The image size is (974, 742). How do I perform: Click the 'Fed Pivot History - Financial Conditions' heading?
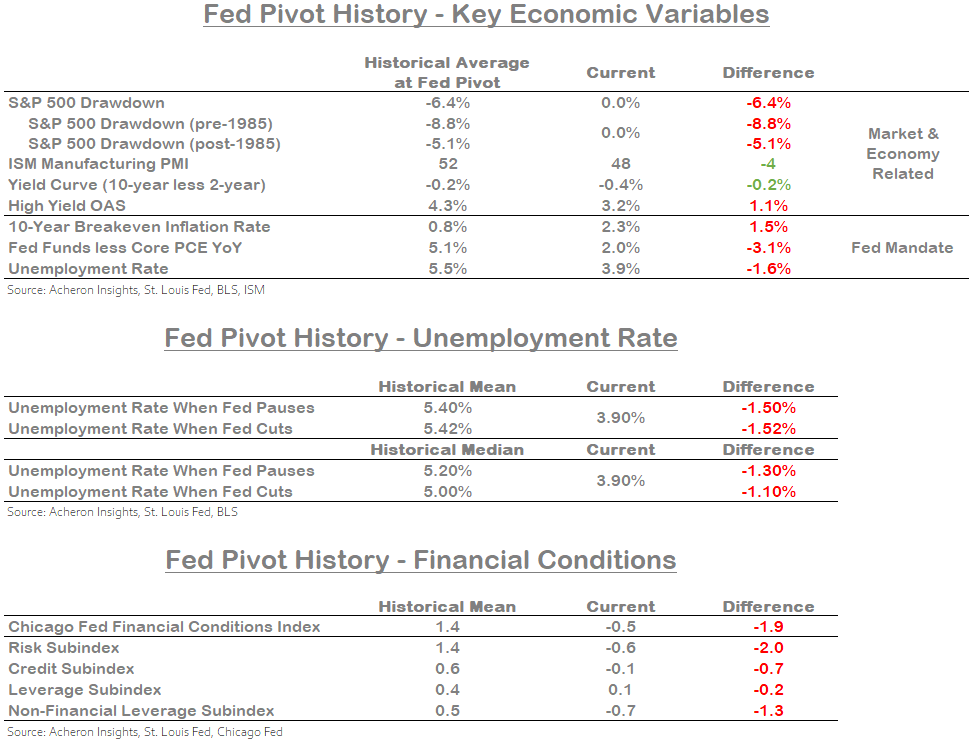421,559
